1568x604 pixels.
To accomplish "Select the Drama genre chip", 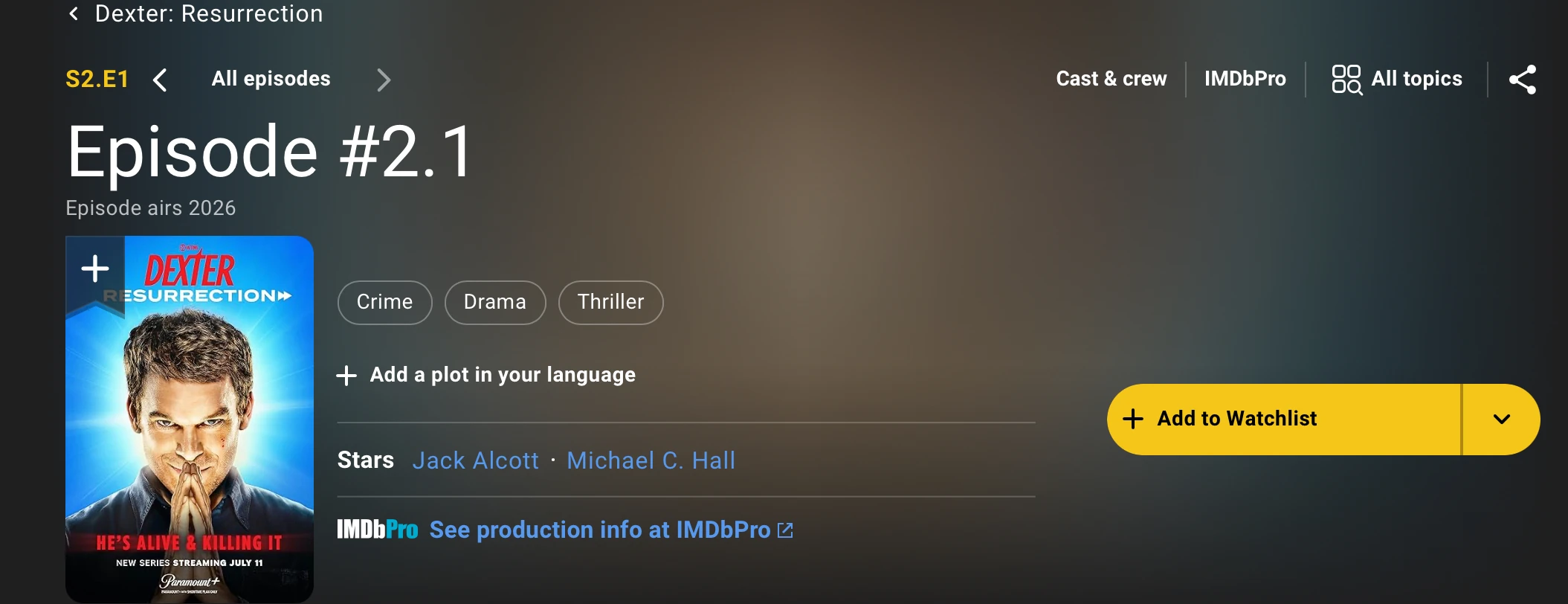I will [x=494, y=302].
